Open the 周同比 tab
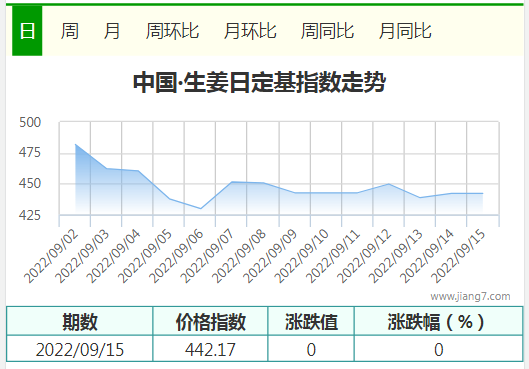 tap(327, 31)
